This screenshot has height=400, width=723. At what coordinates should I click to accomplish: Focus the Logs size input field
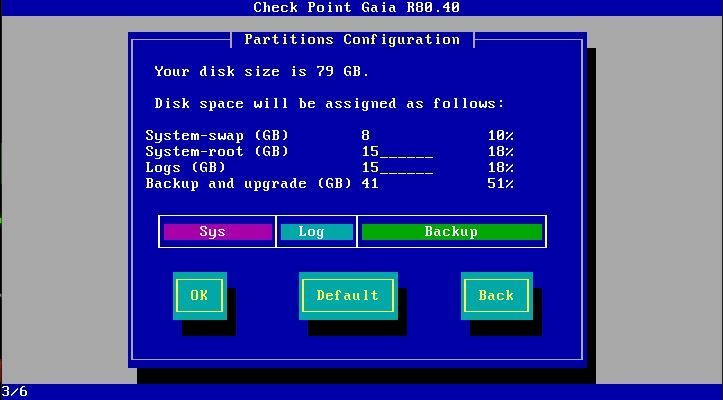397,168
